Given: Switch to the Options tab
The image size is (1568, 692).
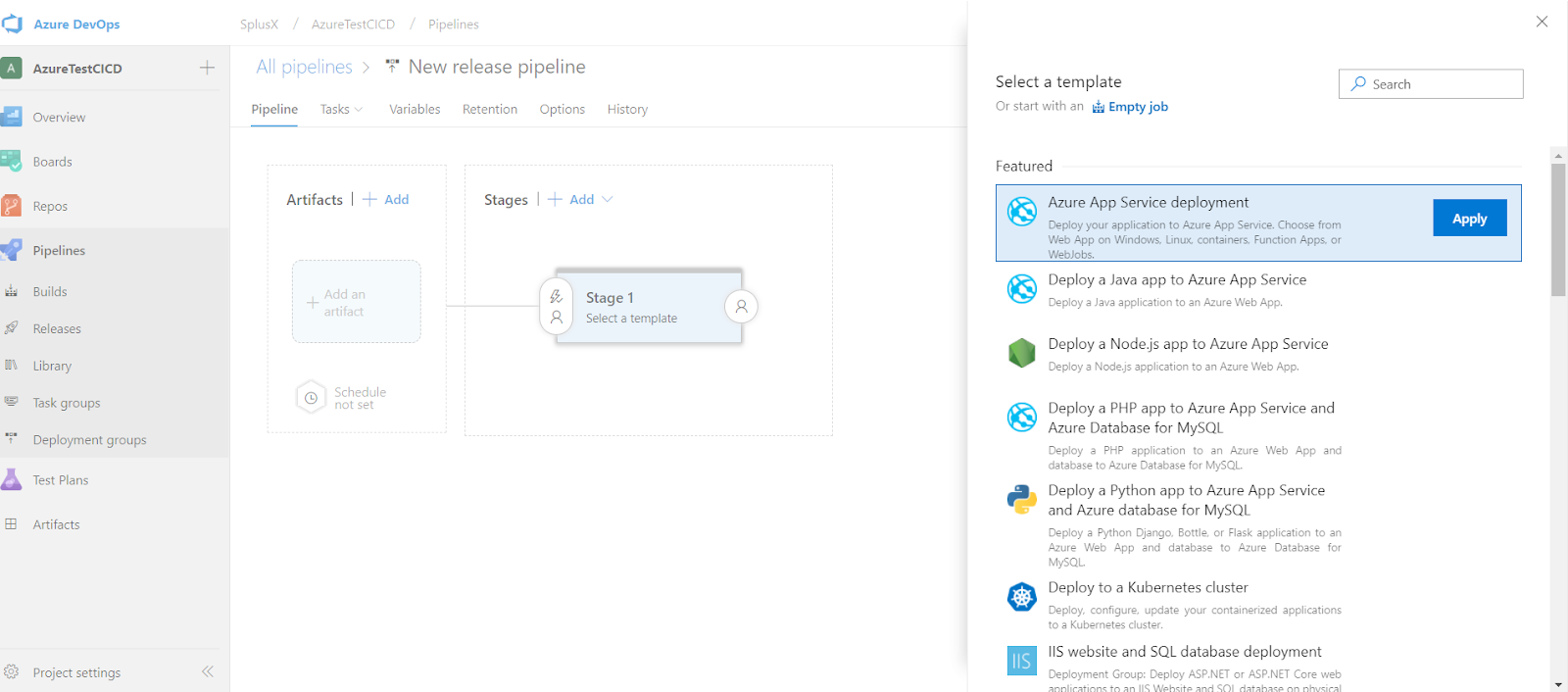Looking at the screenshot, I should pos(563,109).
